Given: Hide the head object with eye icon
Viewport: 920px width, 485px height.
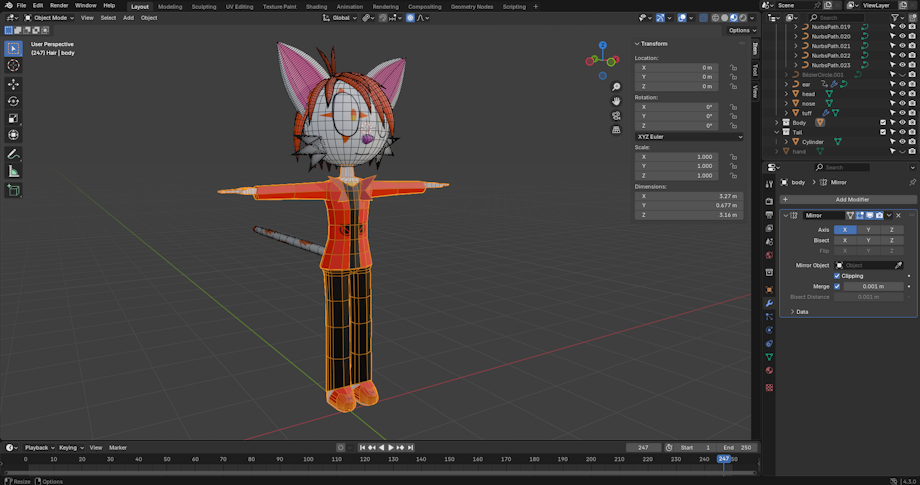Looking at the screenshot, I should tap(902, 94).
